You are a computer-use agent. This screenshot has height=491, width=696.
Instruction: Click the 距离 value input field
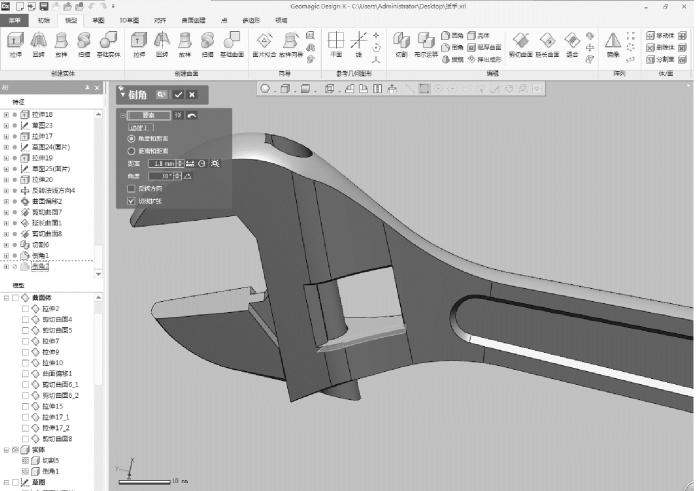click(162, 163)
